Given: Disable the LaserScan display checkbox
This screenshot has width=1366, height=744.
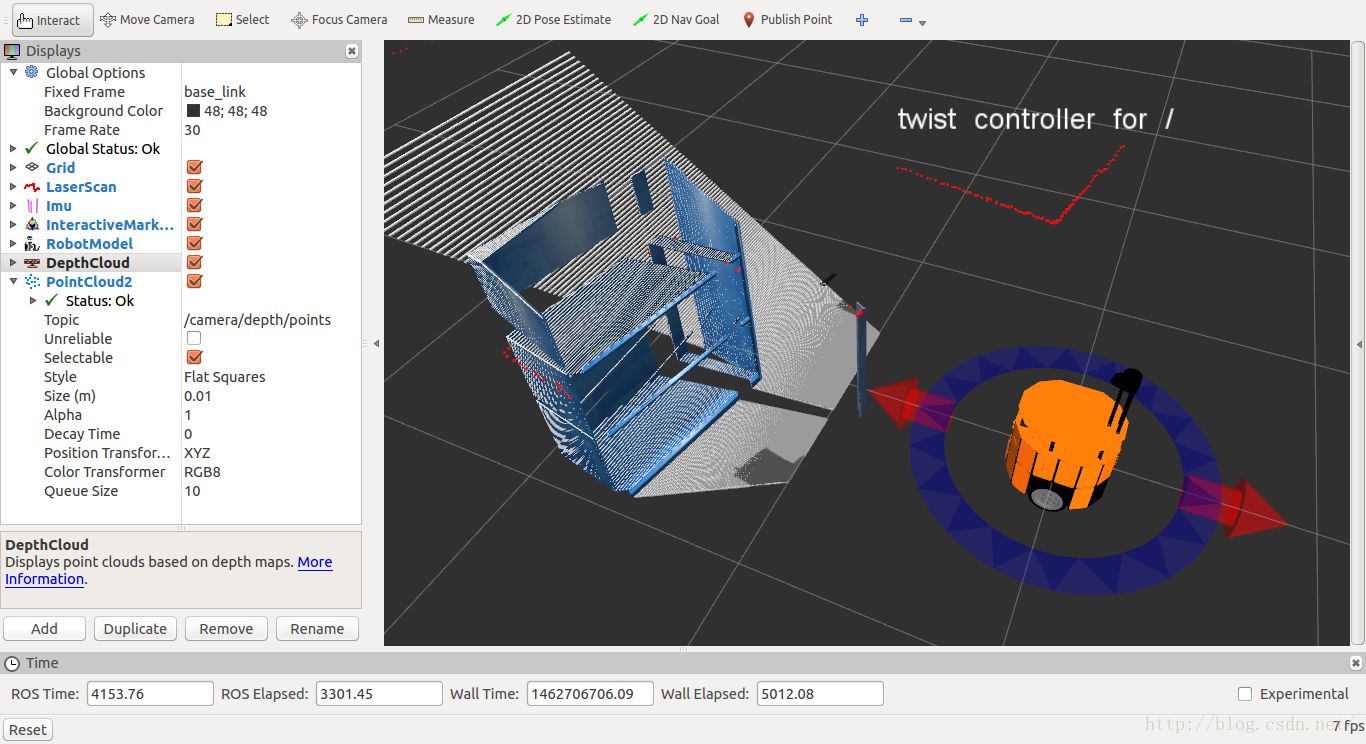Looking at the screenshot, I should coord(195,187).
